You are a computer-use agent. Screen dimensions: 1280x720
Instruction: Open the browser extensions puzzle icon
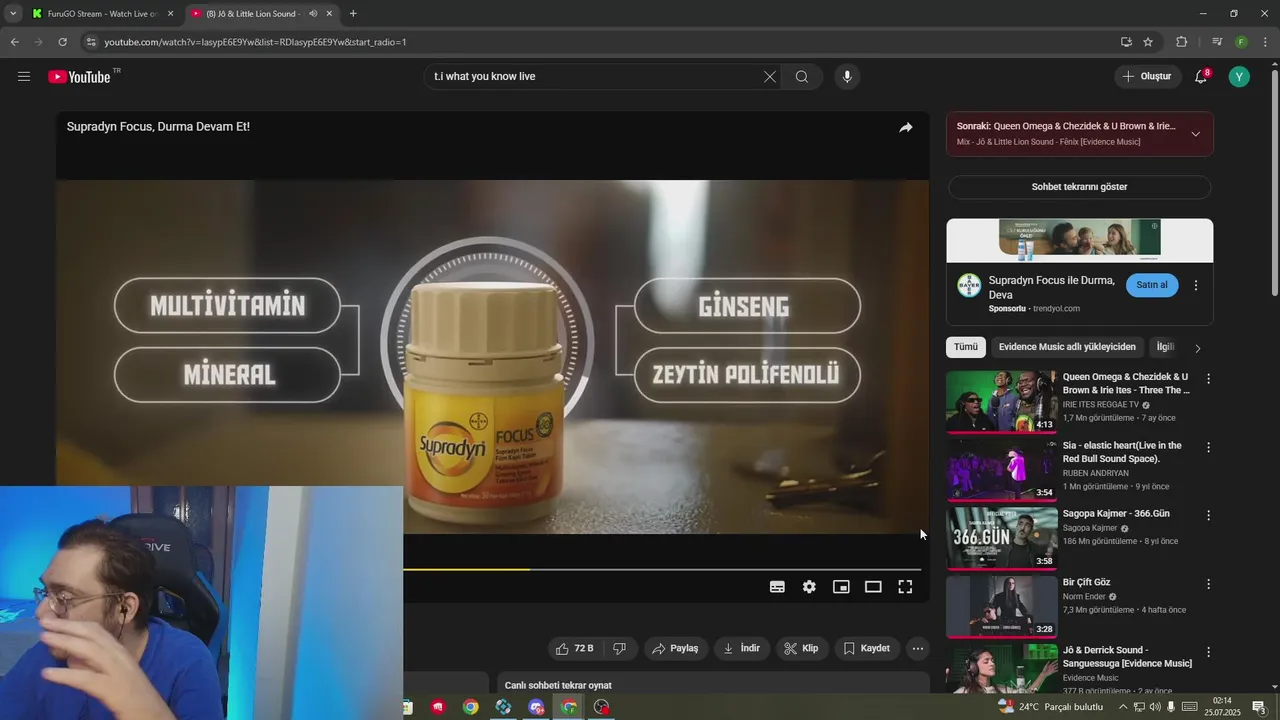pyautogui.click(x=1182, y=42)
